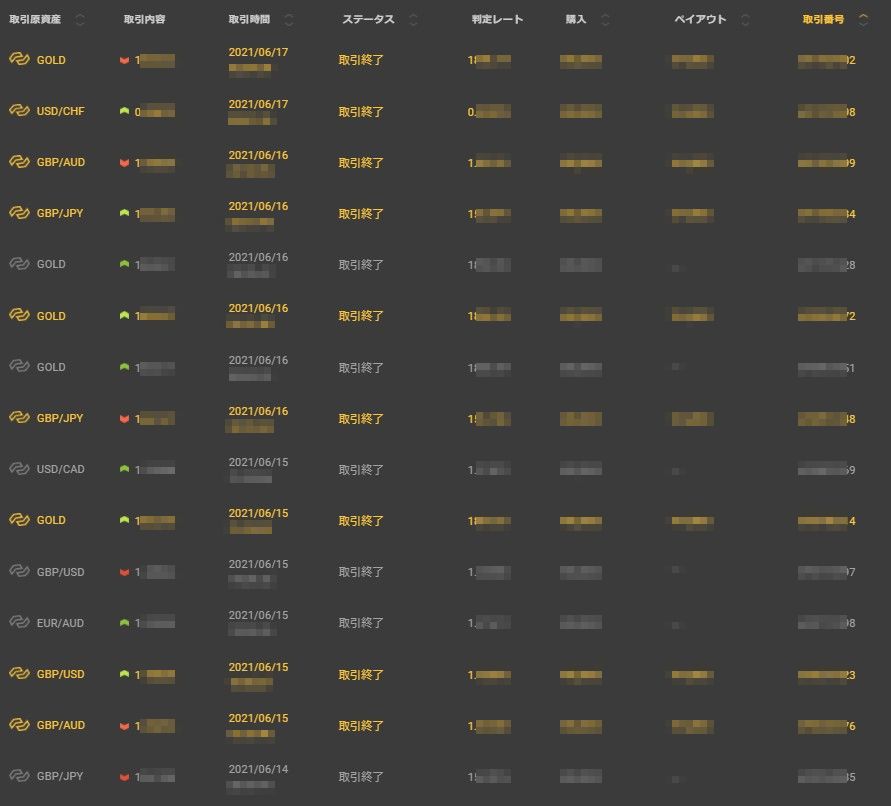Click the 判定レート column header

[497, 19]
